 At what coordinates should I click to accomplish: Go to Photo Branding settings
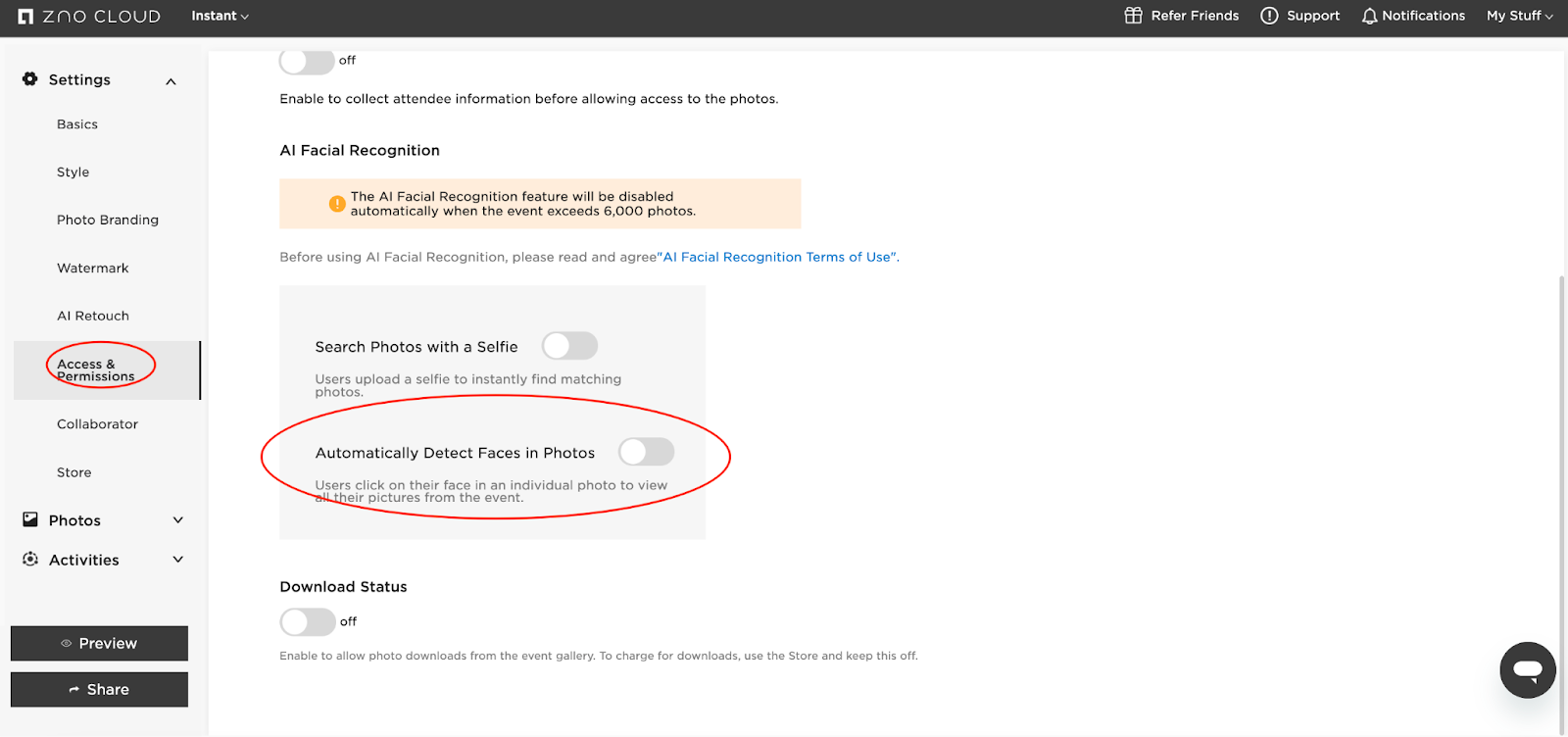(x=108, y=220)
